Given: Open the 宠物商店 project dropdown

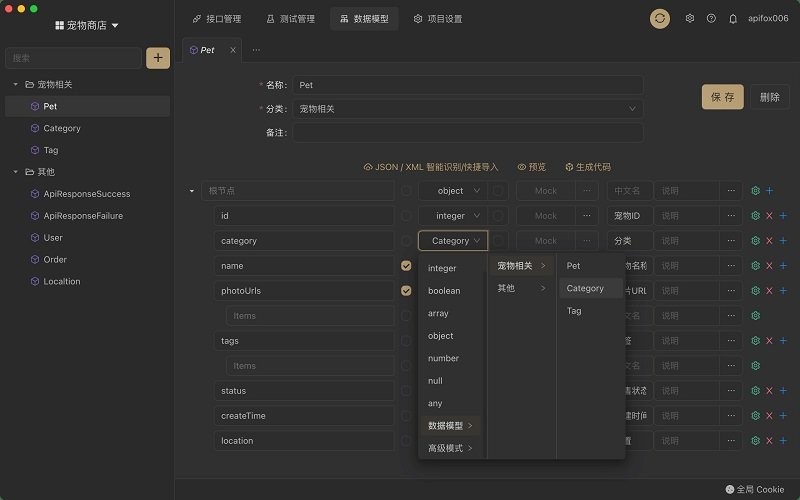Looking at the screenshot, I should click(x=87, y=25).
